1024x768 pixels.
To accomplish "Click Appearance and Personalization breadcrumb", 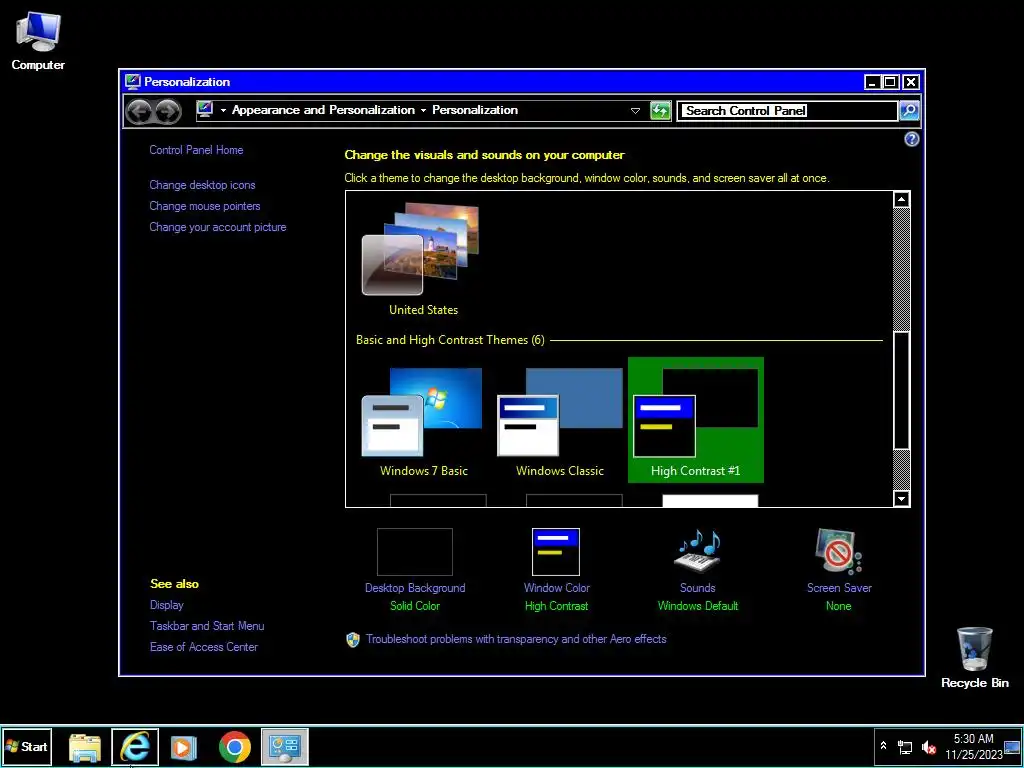I will 323,110.
